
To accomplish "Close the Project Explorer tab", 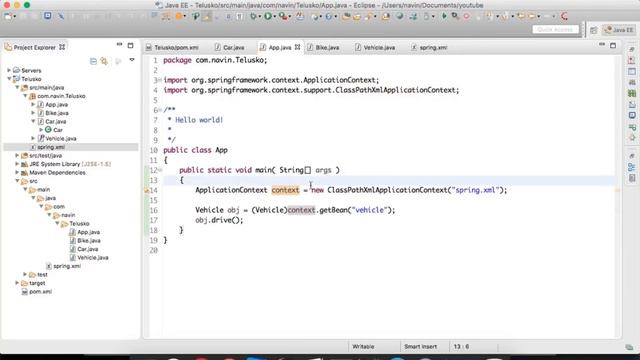I will pyautogui.click(x=62, y=47).
